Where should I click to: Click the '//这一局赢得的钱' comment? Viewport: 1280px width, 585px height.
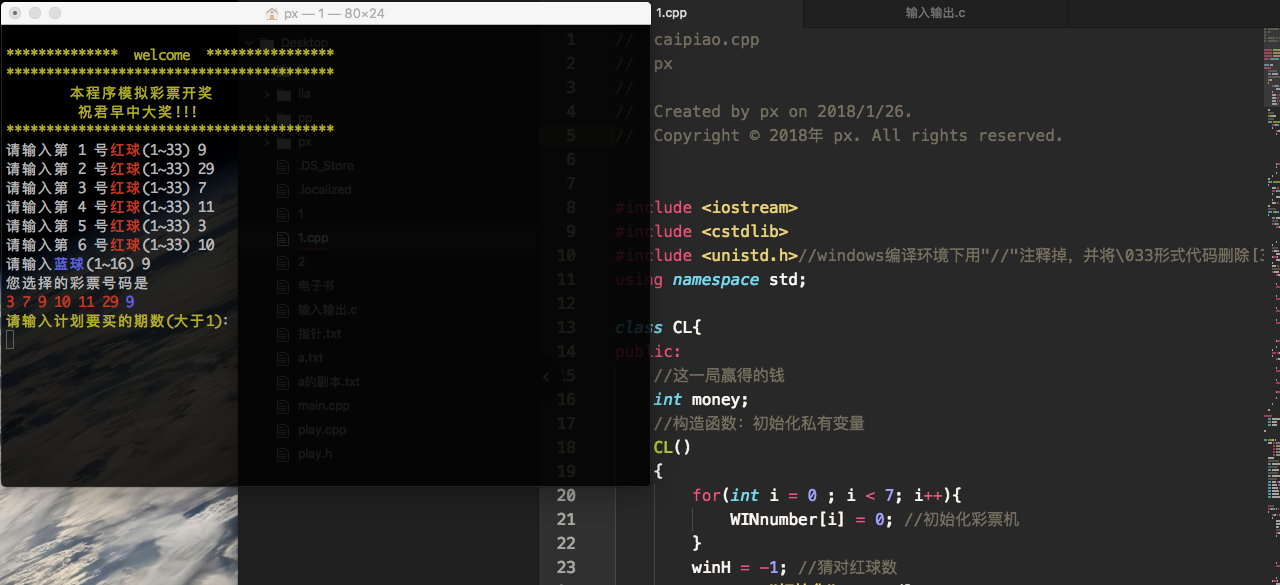[x=719, y=376]
